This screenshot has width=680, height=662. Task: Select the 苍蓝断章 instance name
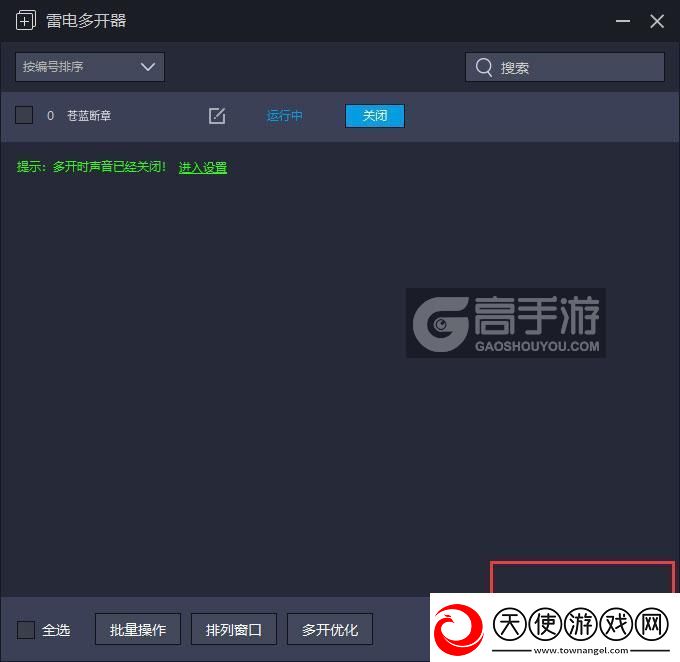pyautogui.click(x=89, y=116)
